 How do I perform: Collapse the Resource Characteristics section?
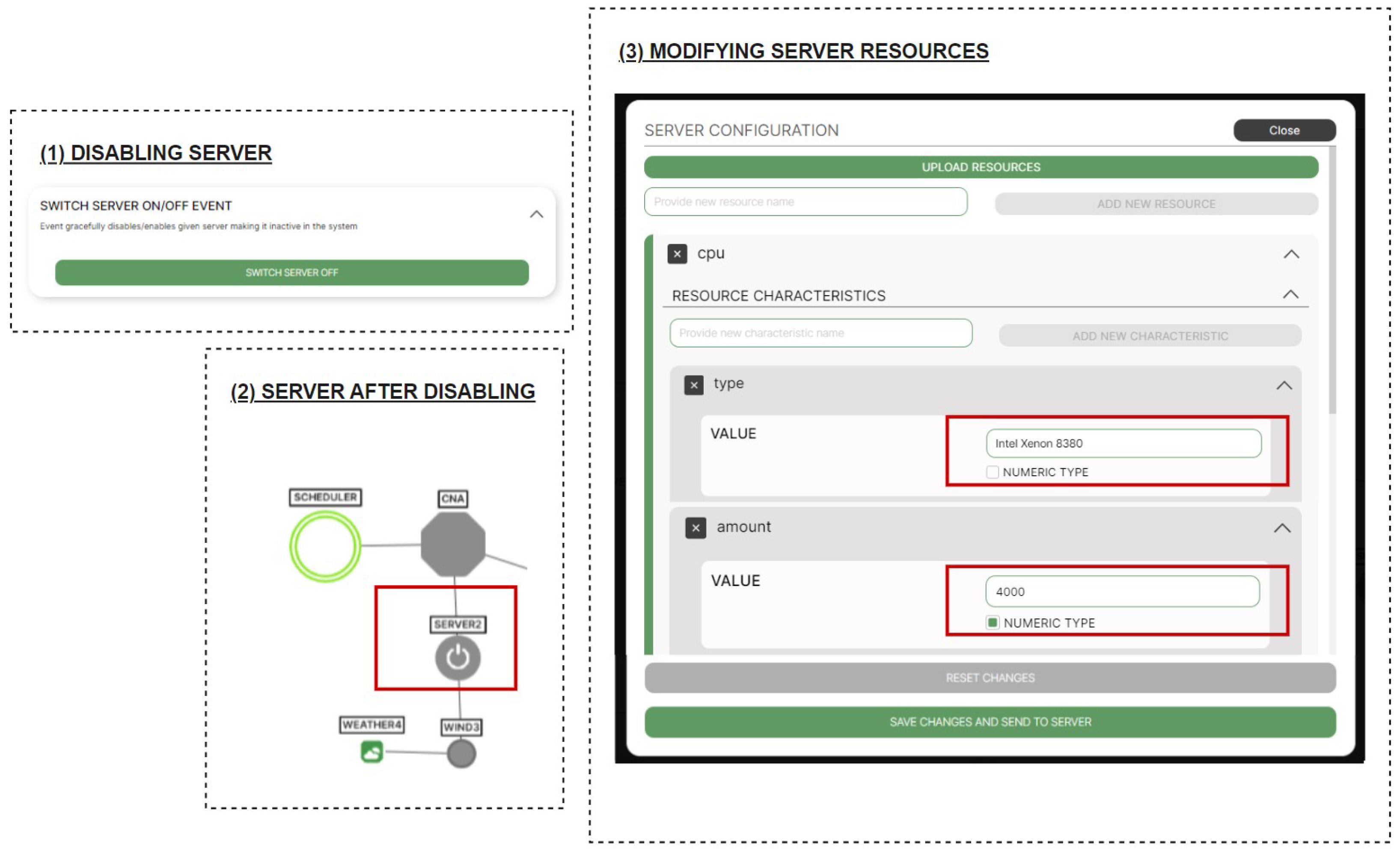tap(1290, 294)
